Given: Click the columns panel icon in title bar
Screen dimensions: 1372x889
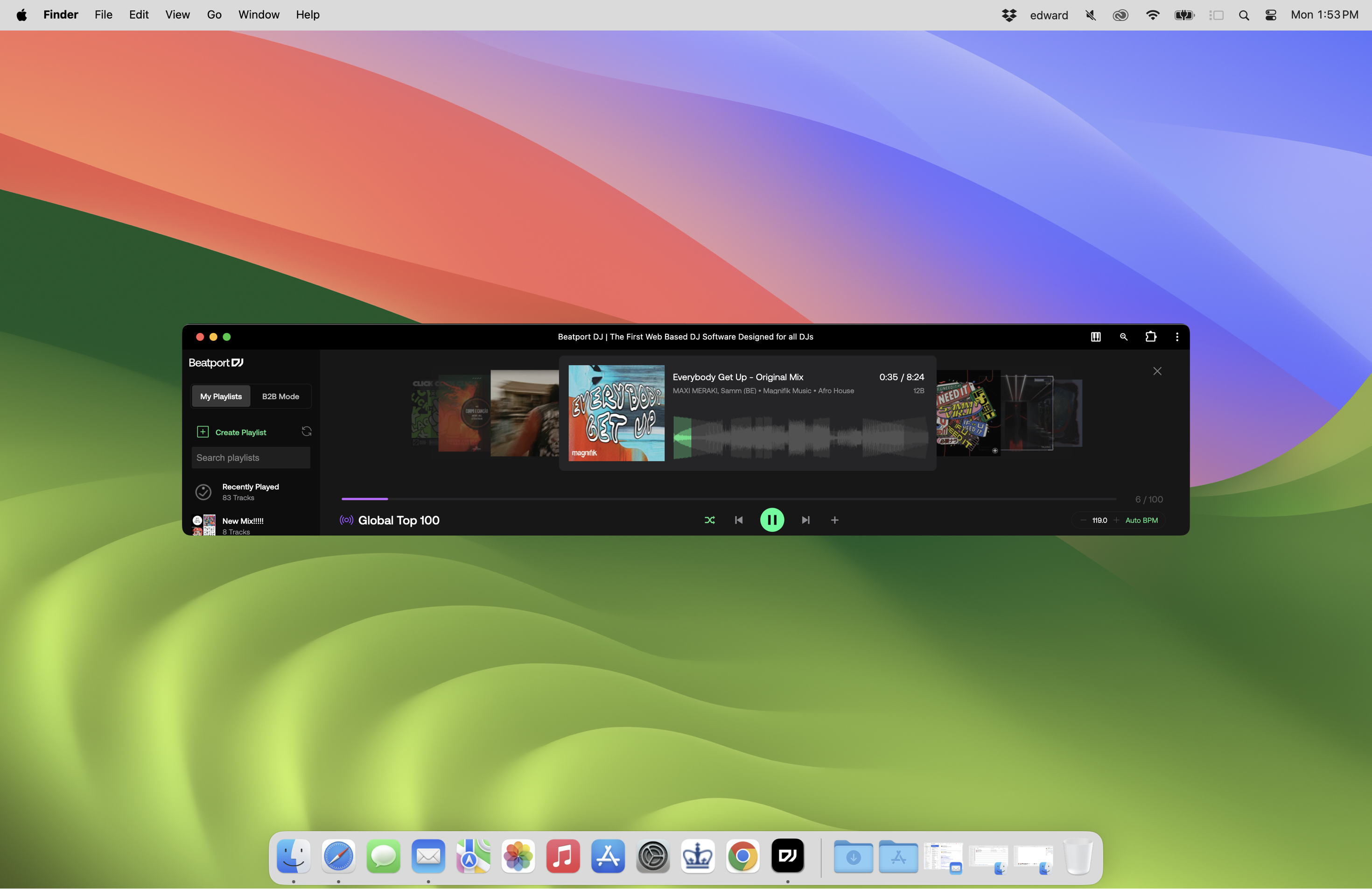Looking at the screenshot, I should [1095, 336].
